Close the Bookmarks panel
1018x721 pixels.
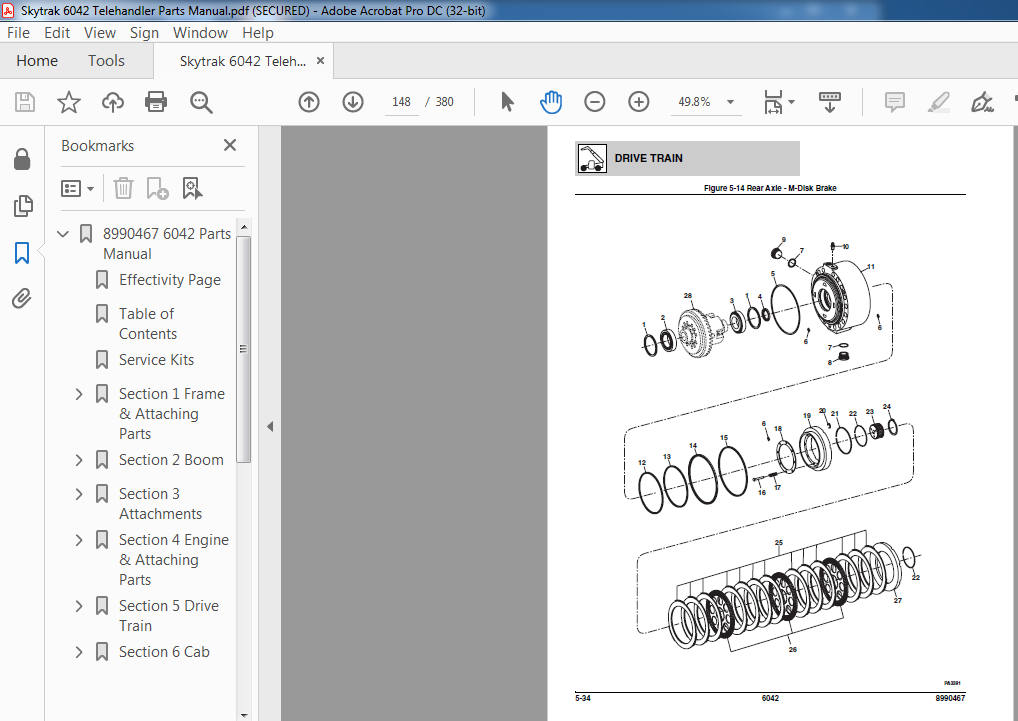click(230, 145)
